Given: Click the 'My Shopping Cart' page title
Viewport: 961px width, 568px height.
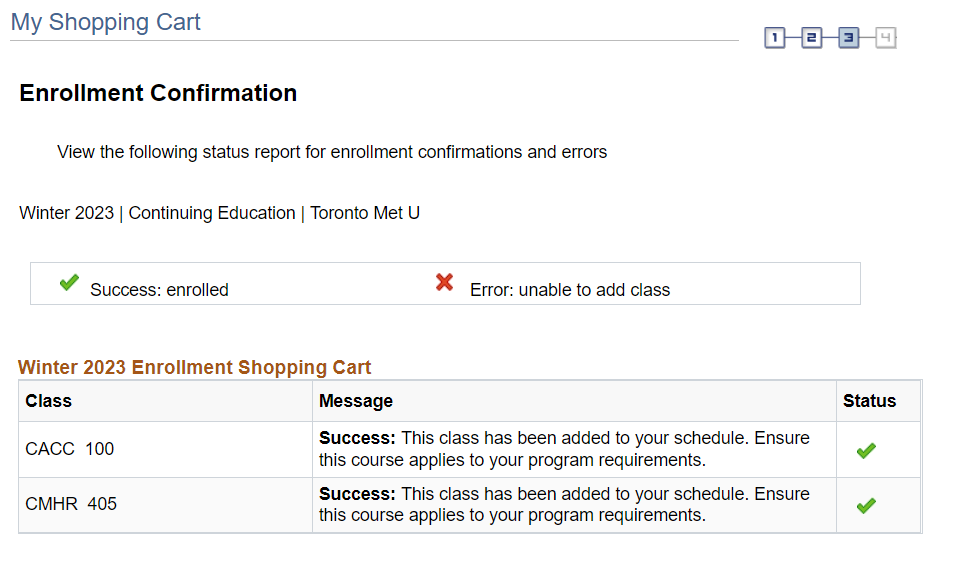Looking at the screenshot, I should (x=106, y=22).
